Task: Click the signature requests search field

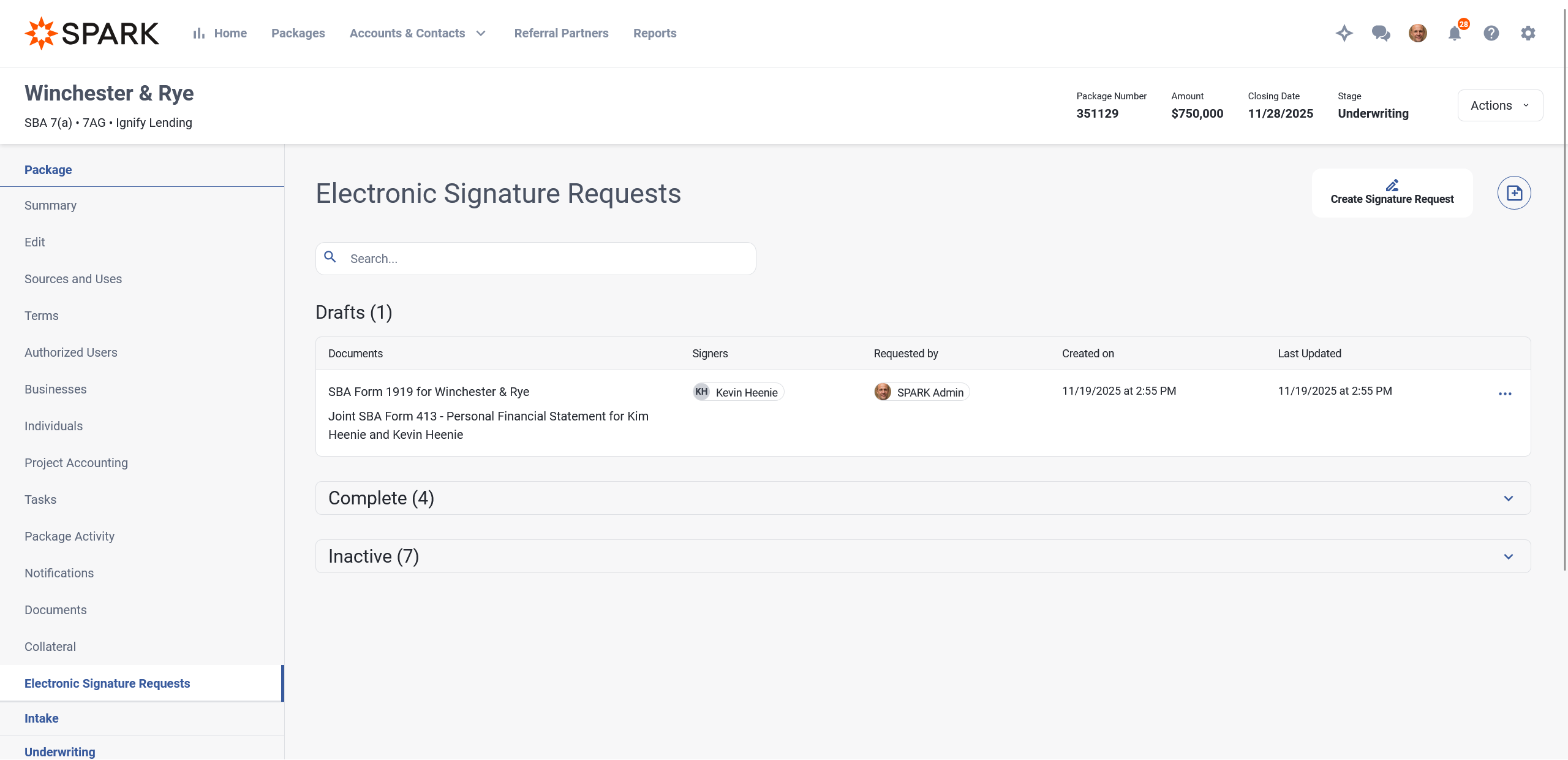Action: pyautogui.click(x=545, y=259)
